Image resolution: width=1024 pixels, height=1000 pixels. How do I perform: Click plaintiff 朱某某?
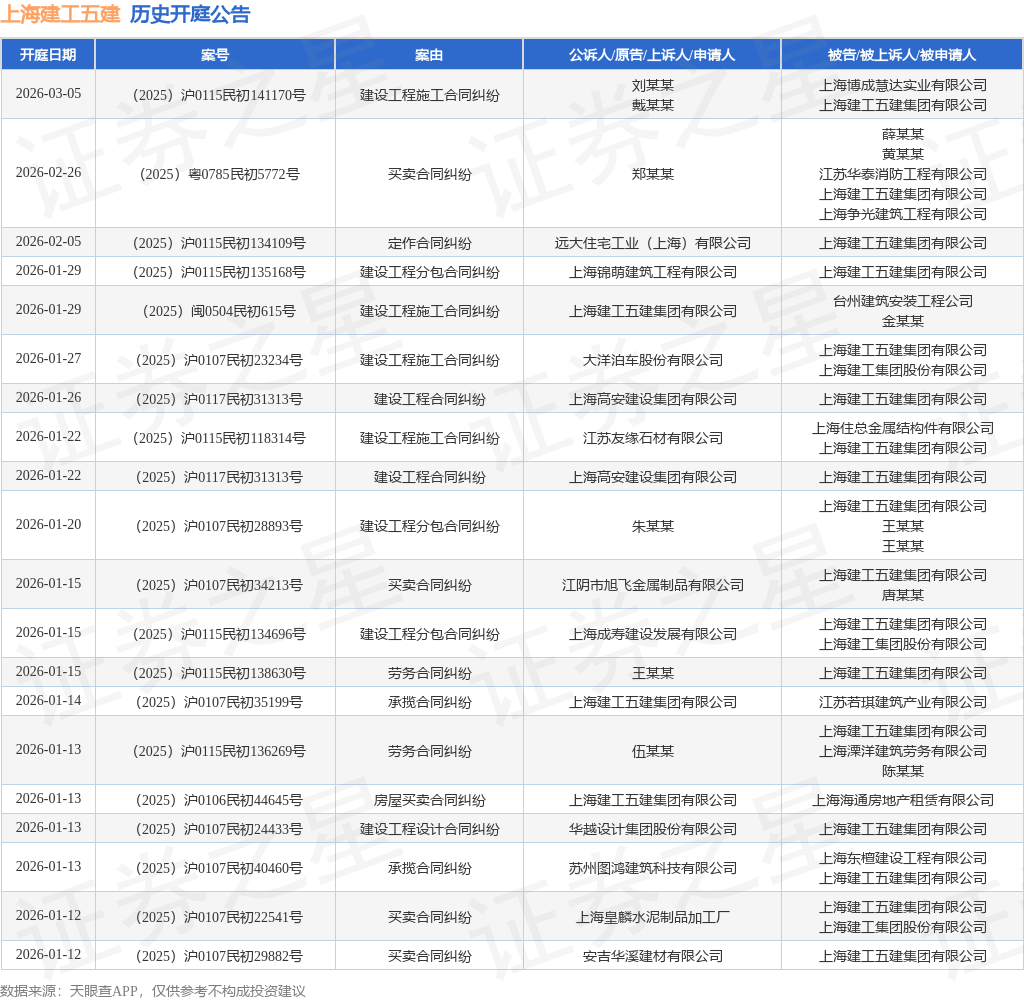coord(652,526)
